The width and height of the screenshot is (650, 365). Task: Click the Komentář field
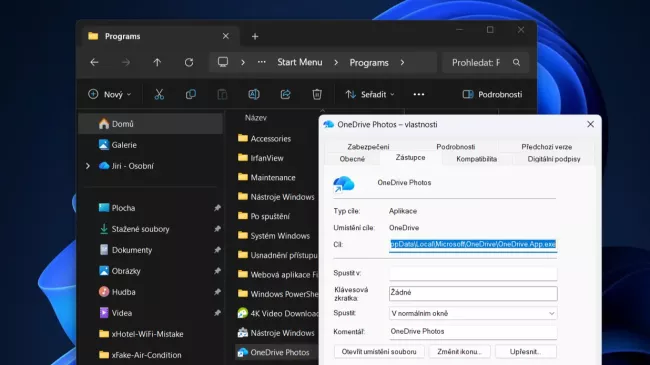pyautogui.click(x=473, y=331)
